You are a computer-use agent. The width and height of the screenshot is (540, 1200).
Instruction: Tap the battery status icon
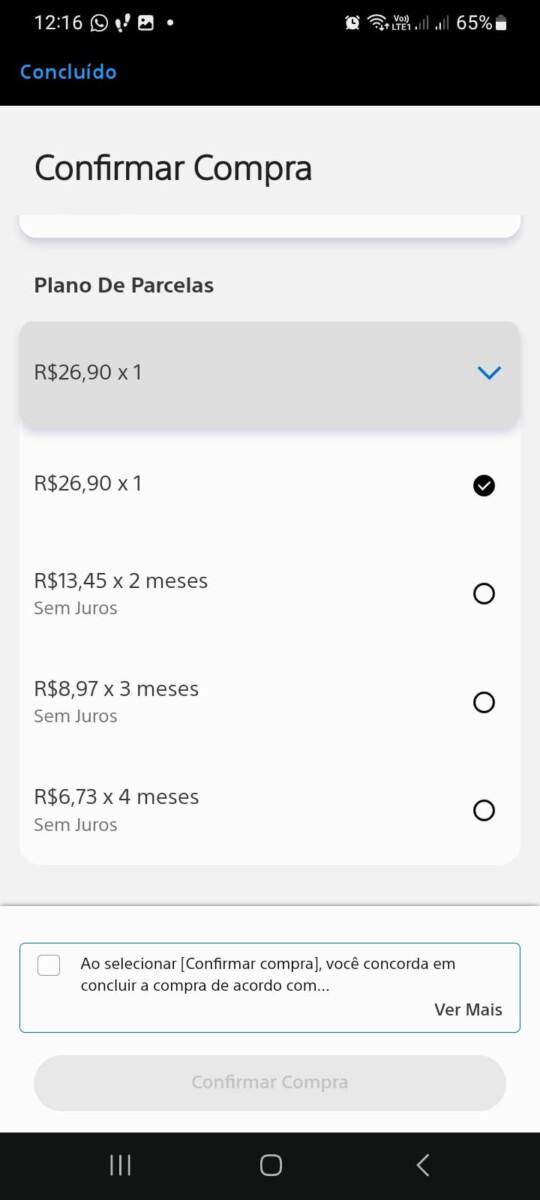[501, 22]
